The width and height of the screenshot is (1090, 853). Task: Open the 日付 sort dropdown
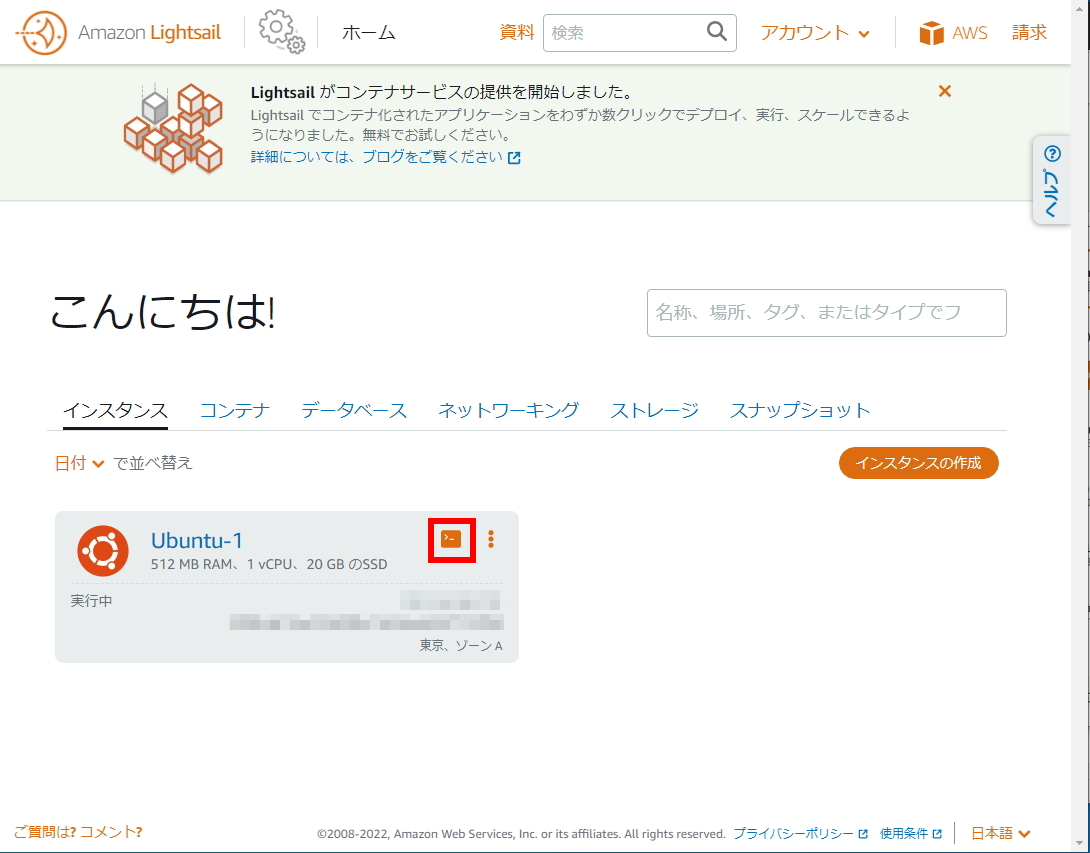(79, 463)
